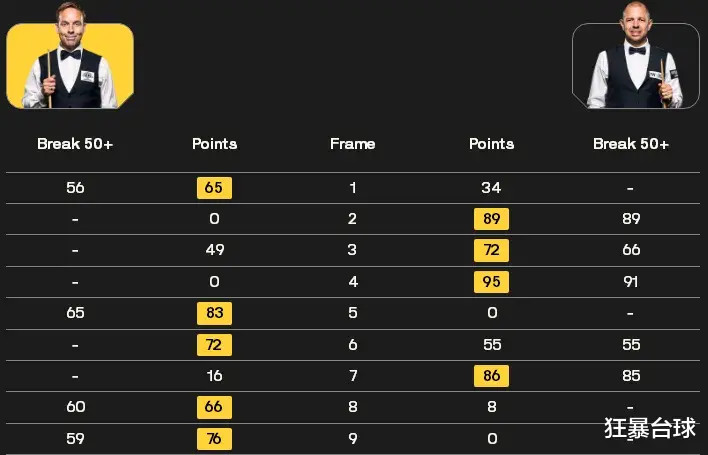The image size is (708, 455).
Task: Click the right Points column header
Action: tap(491, 144)
